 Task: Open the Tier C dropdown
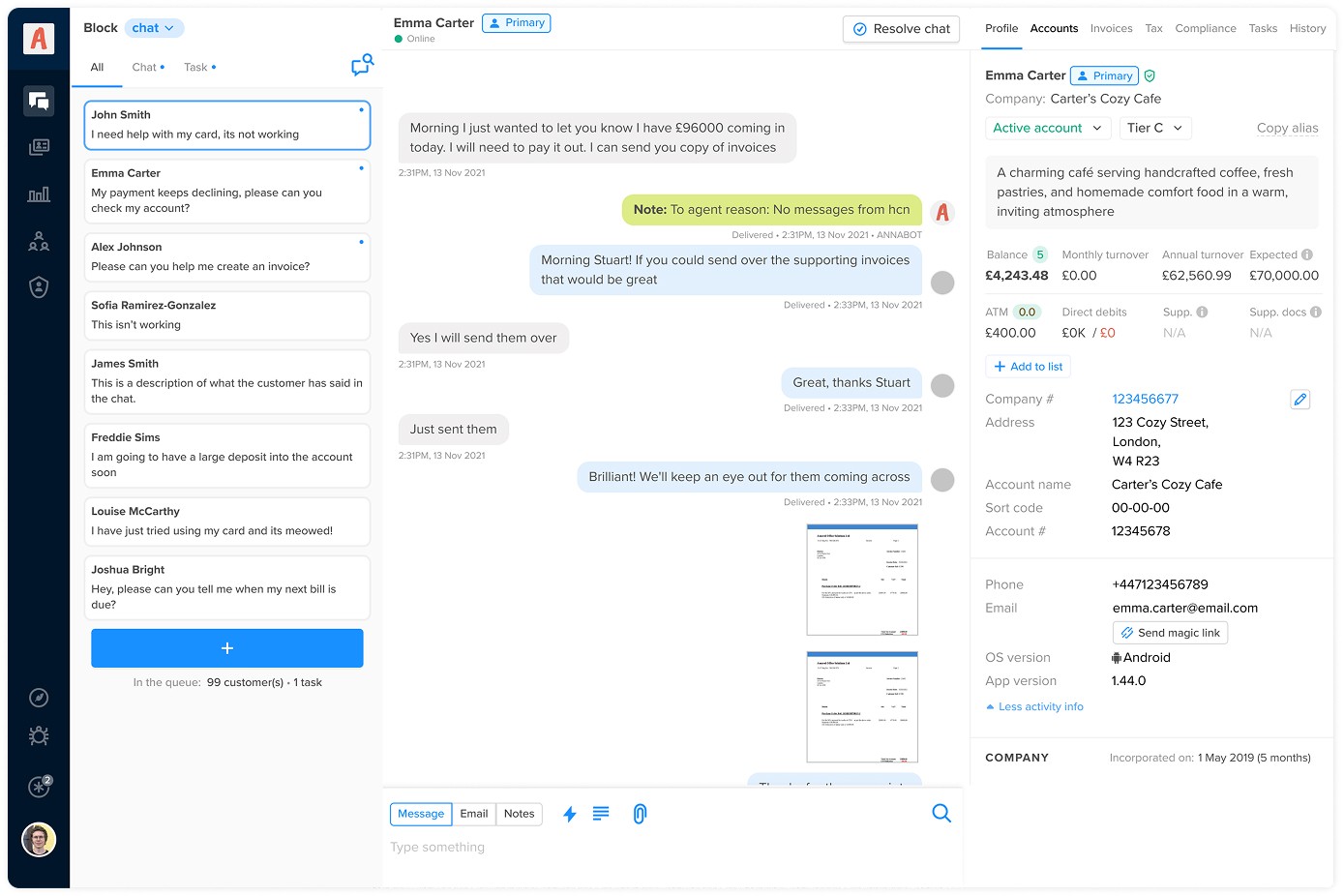(1155, 128)
